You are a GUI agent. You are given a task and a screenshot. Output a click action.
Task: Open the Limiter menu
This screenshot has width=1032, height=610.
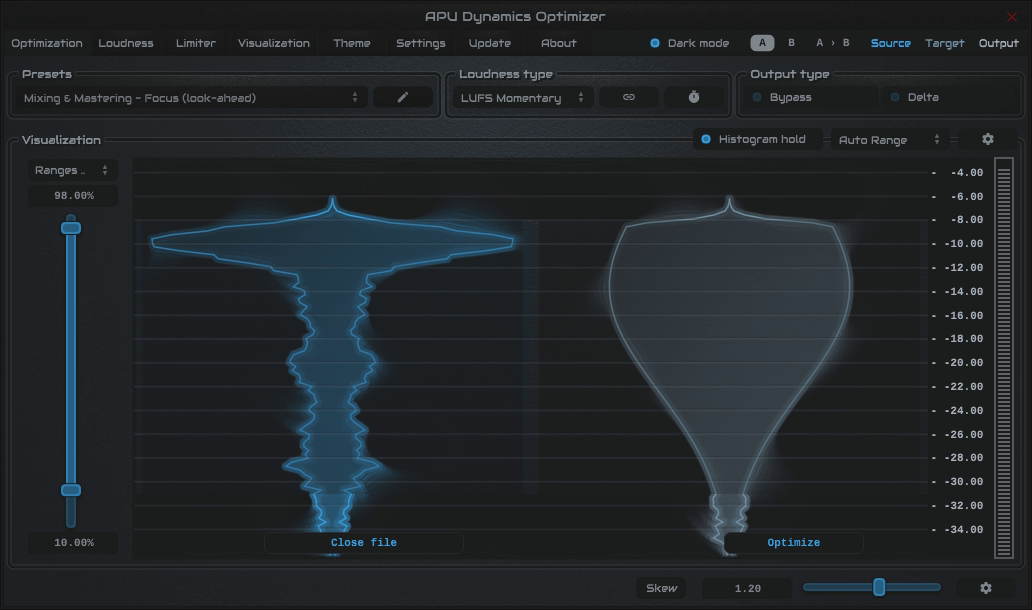click(x=195, y=43)
